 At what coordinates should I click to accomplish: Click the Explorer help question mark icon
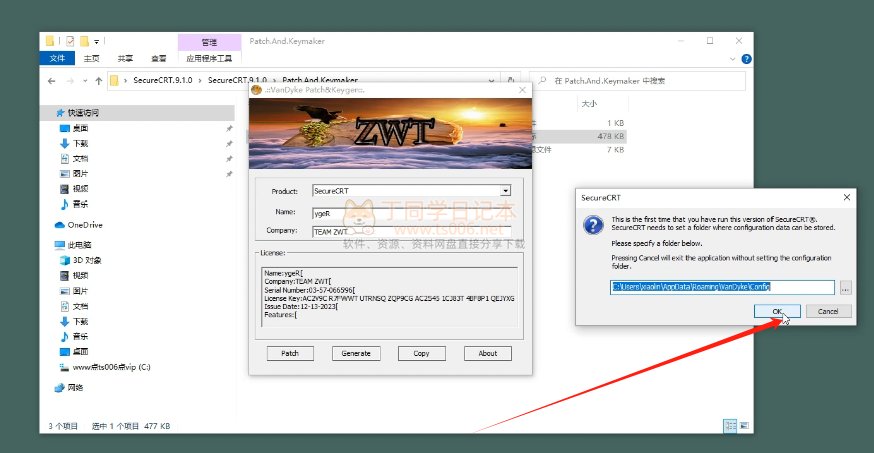pos(745,59)
